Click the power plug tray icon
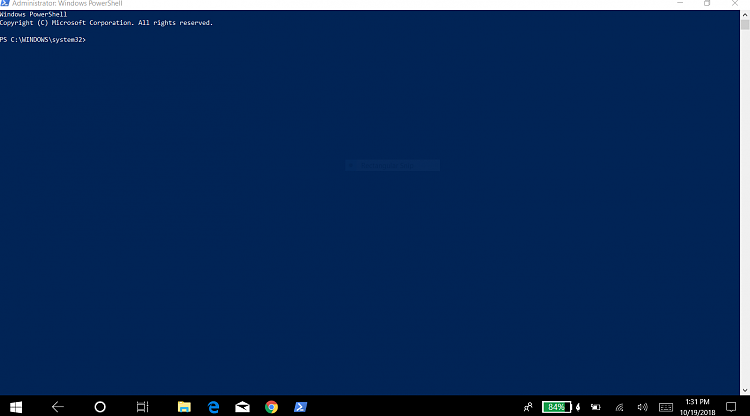This screenshot has height=416, width=750. 578,407
